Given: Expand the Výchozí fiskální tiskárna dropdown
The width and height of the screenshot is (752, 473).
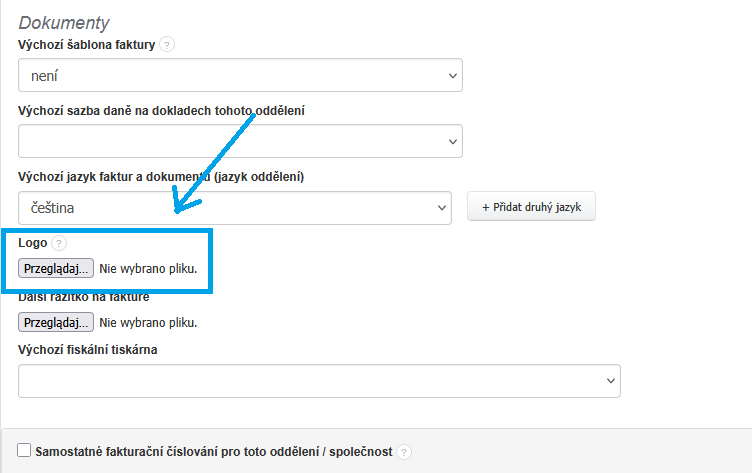Looking at the screenshot, I should point(319,381).
